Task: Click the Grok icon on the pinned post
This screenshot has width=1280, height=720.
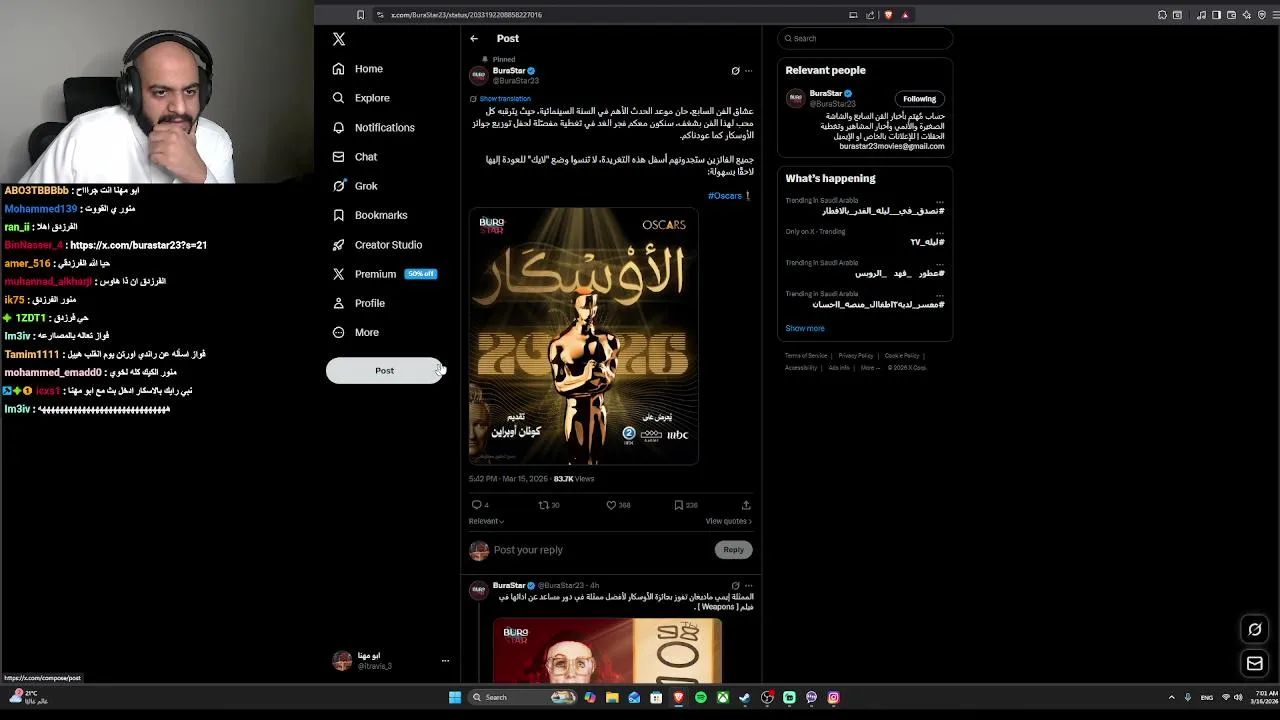Action: [735, 71]
